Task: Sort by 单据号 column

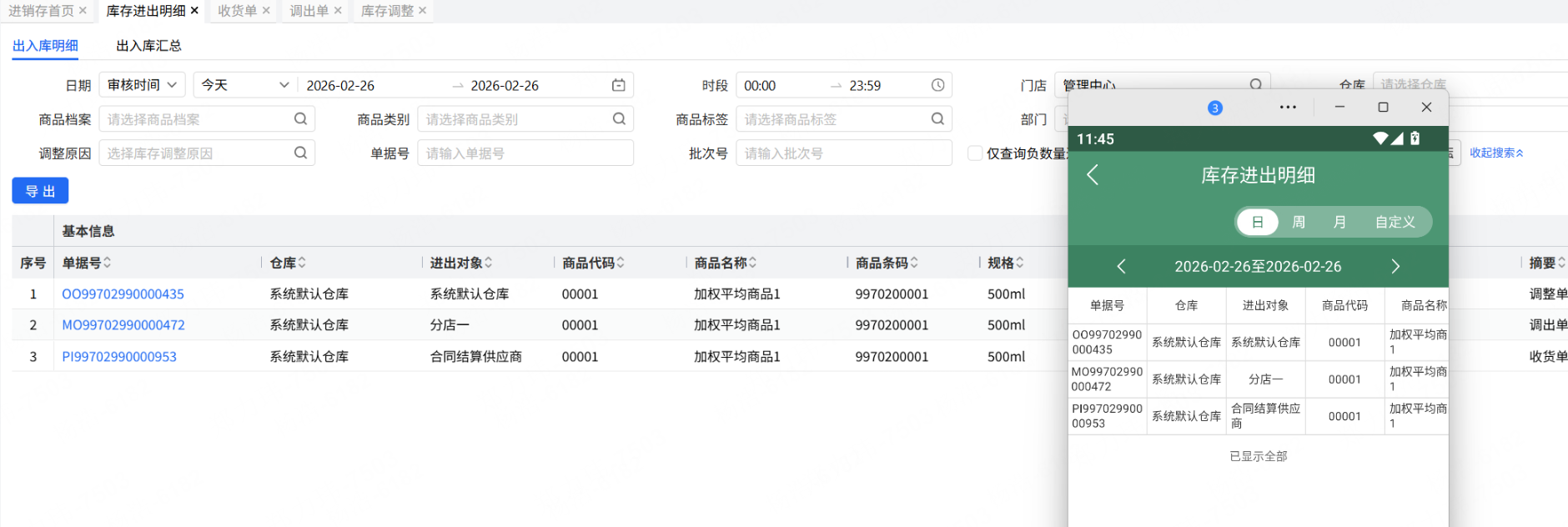Action: (x=108, y=263)
